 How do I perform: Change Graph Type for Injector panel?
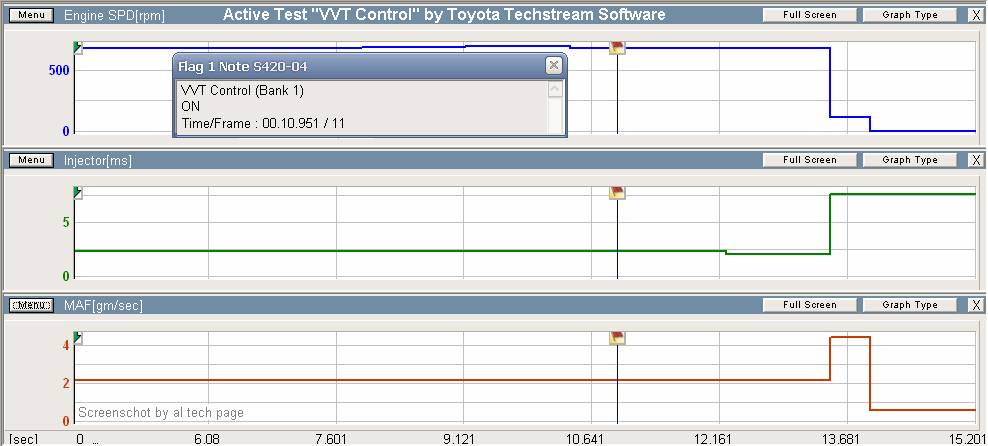[909, 160]
